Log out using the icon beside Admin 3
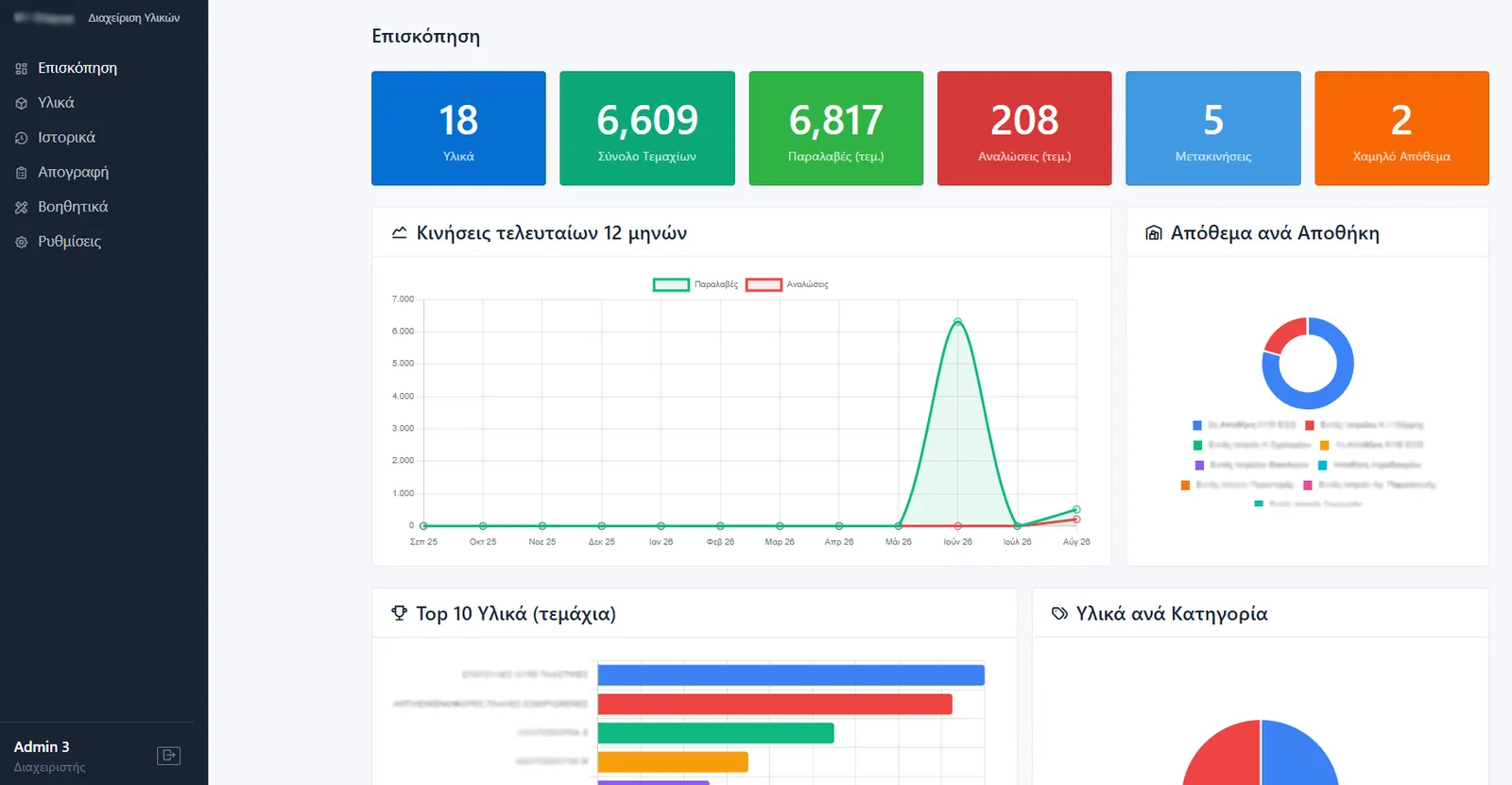Viewport: 1512px width, 785px height. click(168, 755)
